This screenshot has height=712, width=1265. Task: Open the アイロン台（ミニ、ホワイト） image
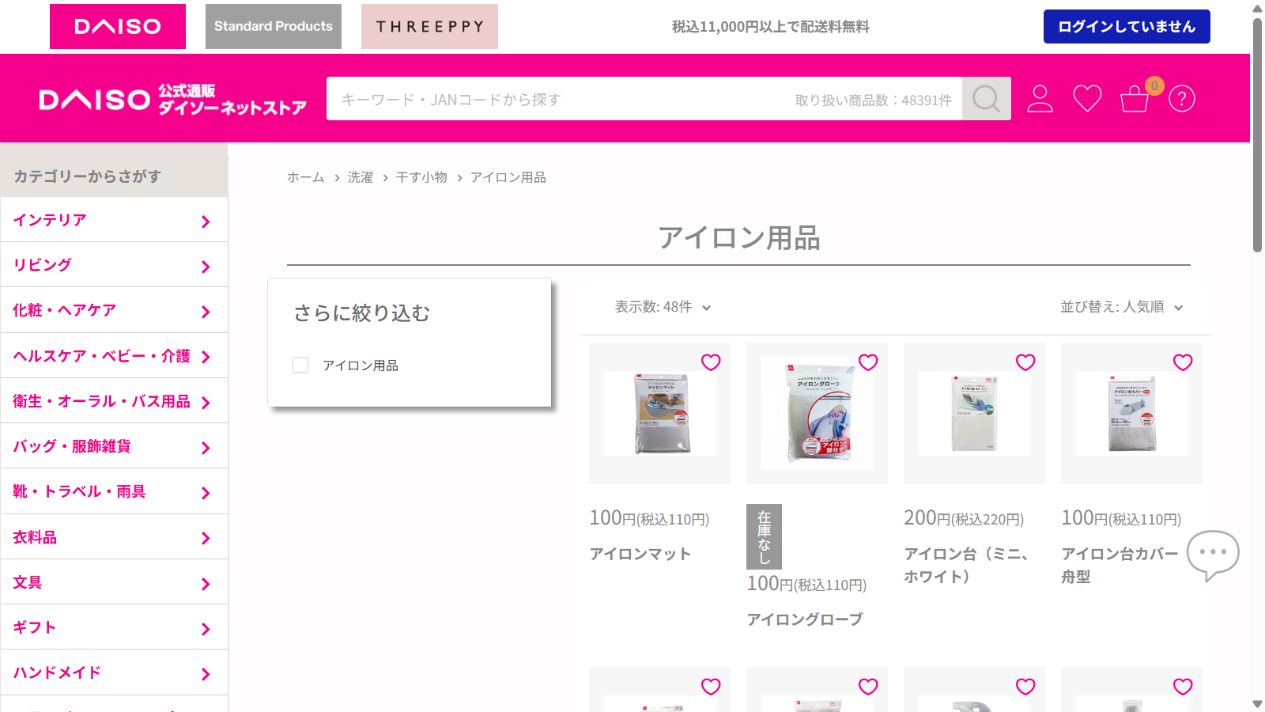(x=975, y=414)
